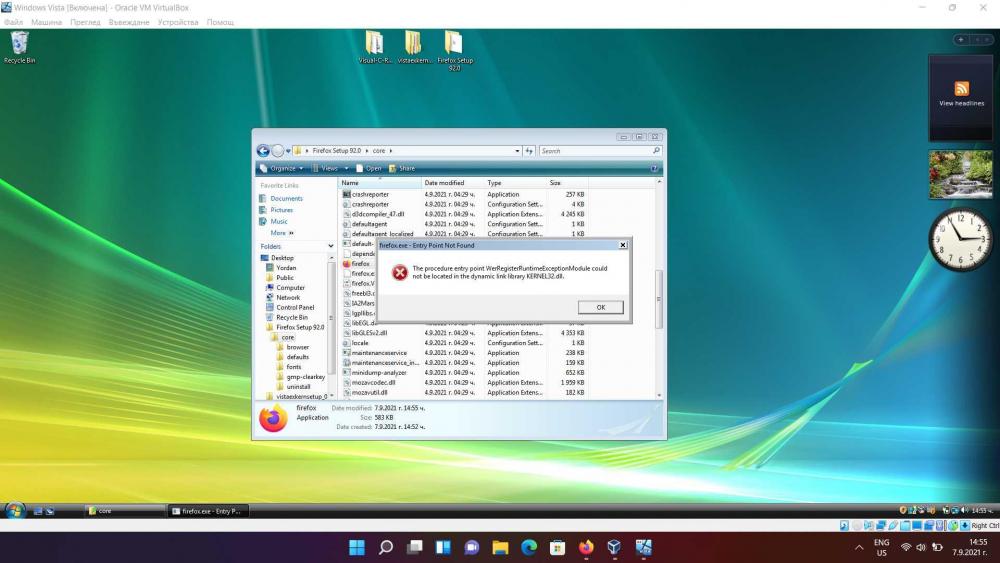Click the Explorer Search input field

tap(596, 151)
